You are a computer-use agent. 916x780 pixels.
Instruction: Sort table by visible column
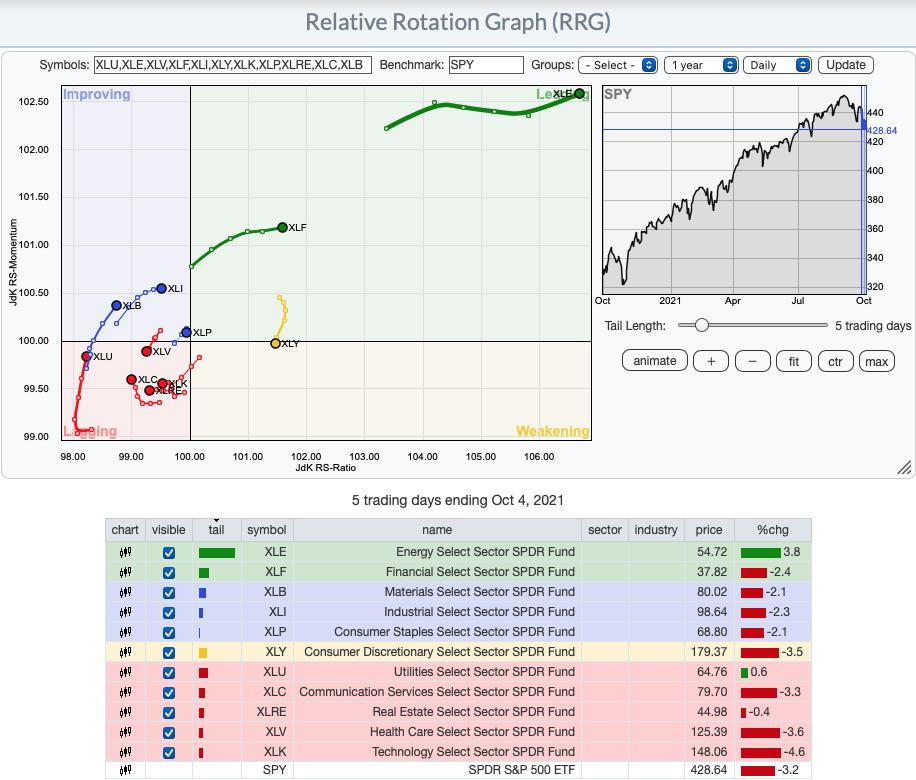(x=168, y=530)
